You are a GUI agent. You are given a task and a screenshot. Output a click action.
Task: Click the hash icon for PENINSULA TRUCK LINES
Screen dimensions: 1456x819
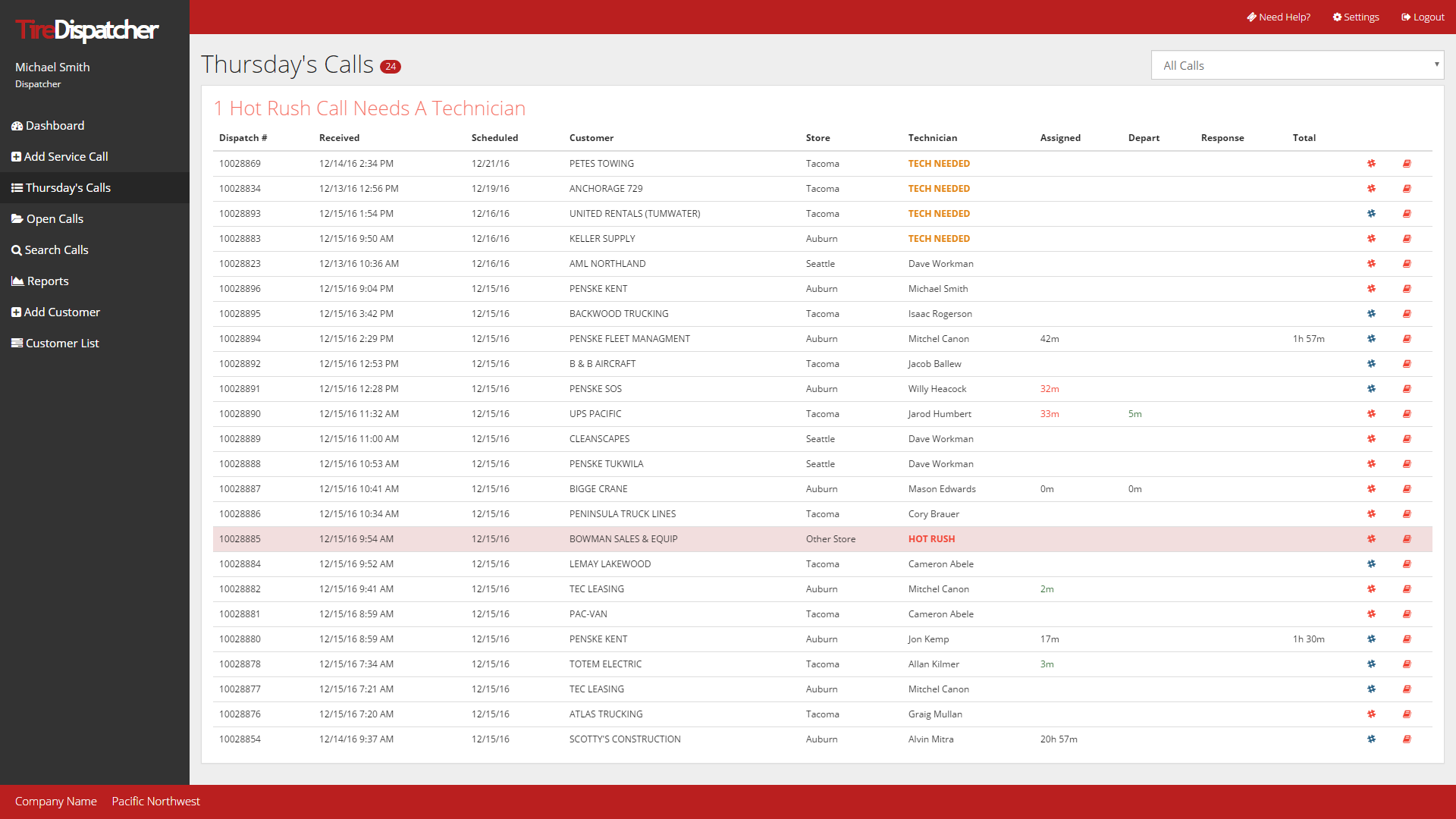(x=1371, y=514)
